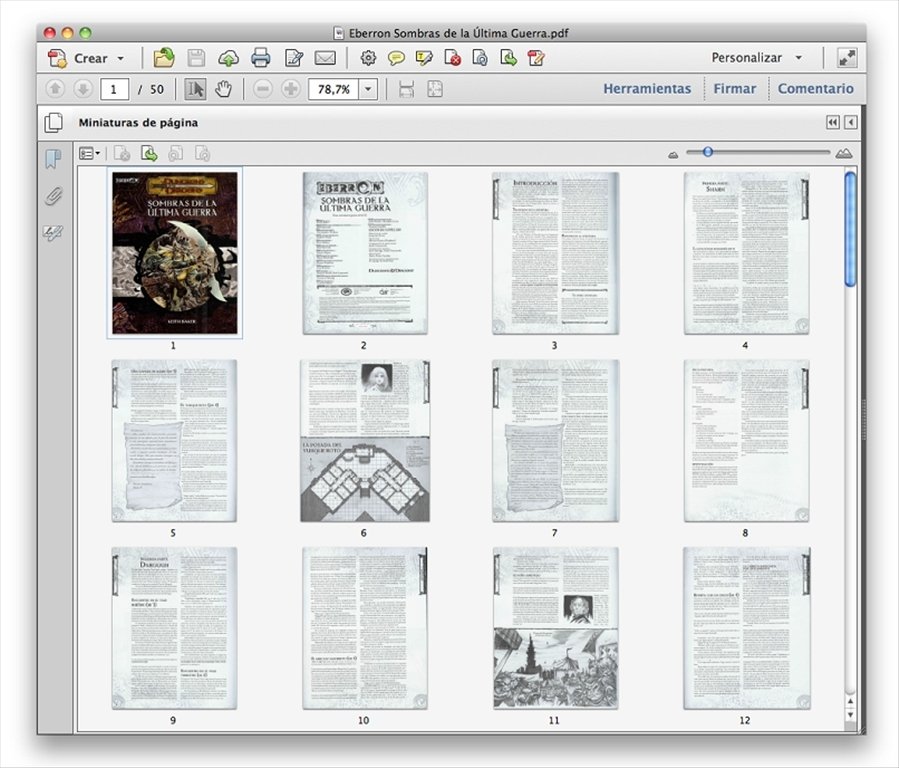Open a file with folder icon
Image resolution: width=899 pixels, height=768 pixels.
164,58
